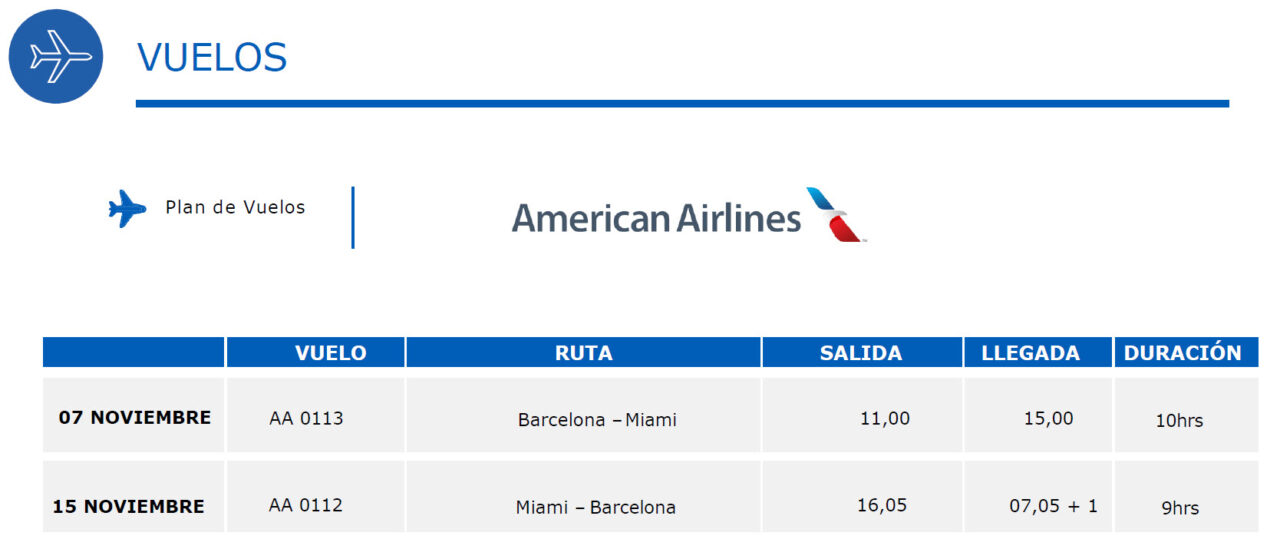This screenshot has height=549, width=1280.
Task: Click flight number AA 0112
Action: click(x=306, y=505)
